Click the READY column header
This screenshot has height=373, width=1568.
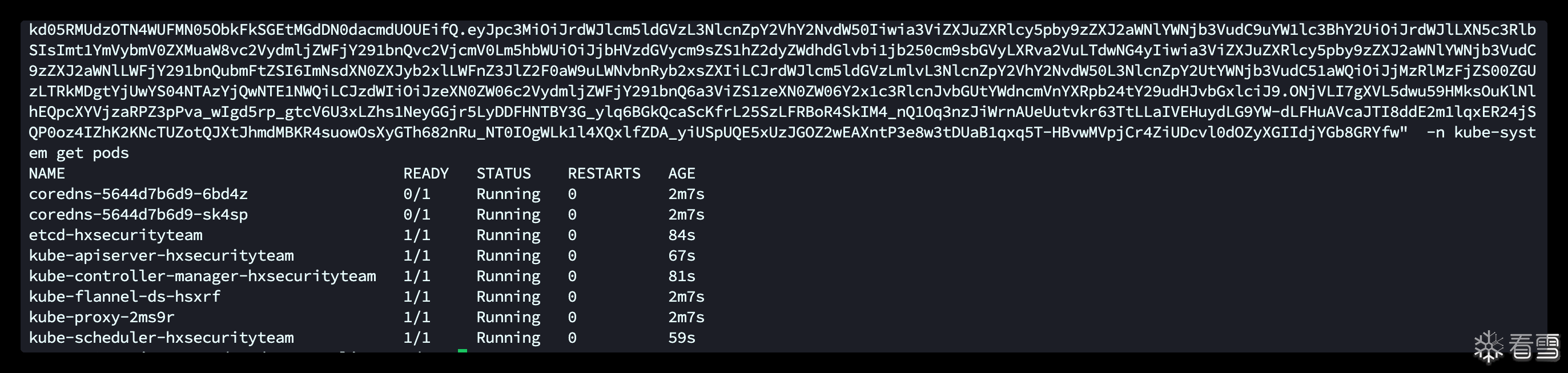coord(425,174)
